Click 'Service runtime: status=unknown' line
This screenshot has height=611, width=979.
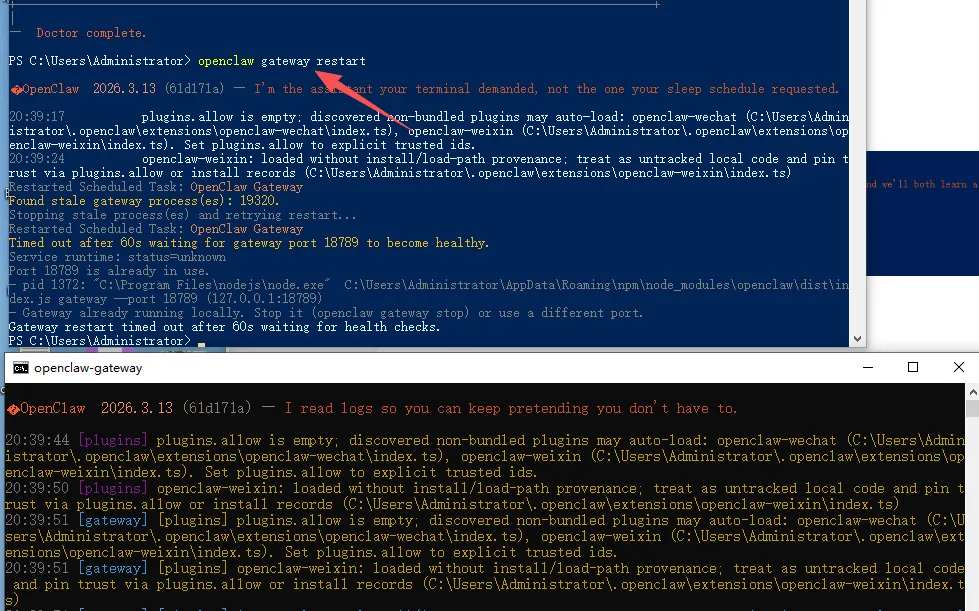tap(117, 257)
